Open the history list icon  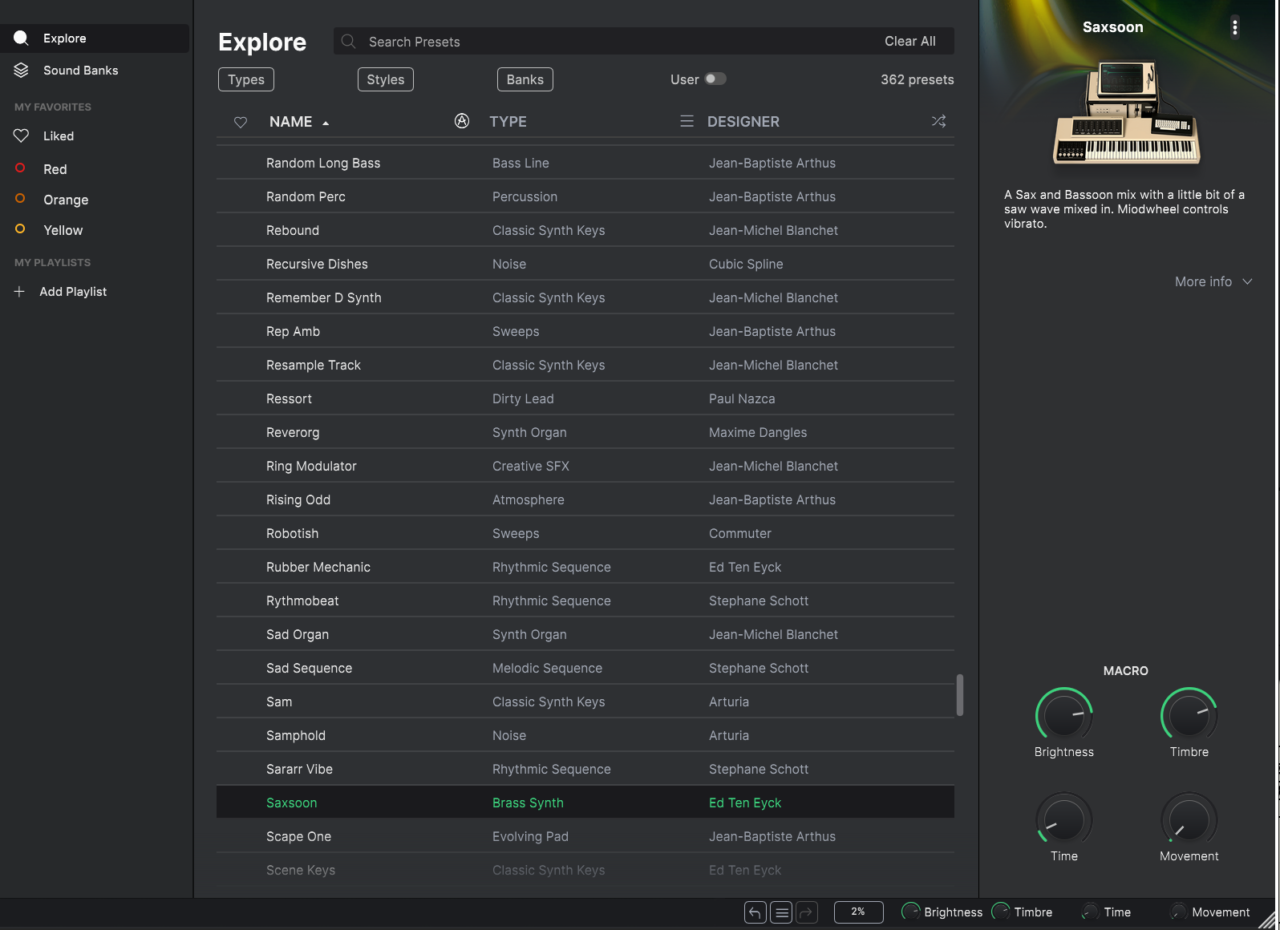click(x=782, y=912)
